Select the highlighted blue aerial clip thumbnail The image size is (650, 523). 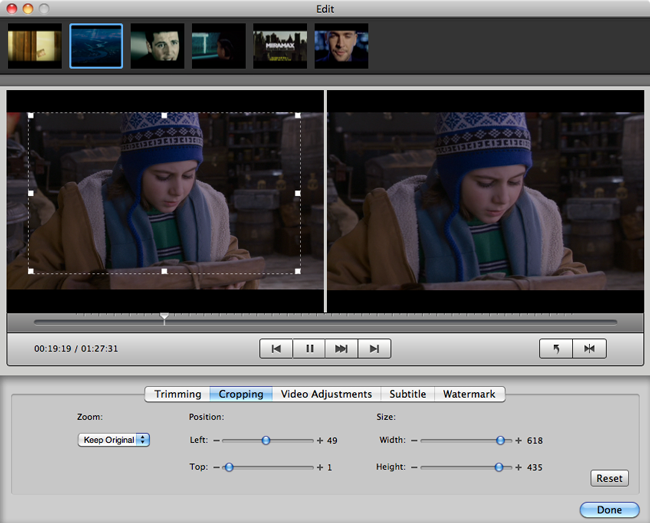(96, 46)
